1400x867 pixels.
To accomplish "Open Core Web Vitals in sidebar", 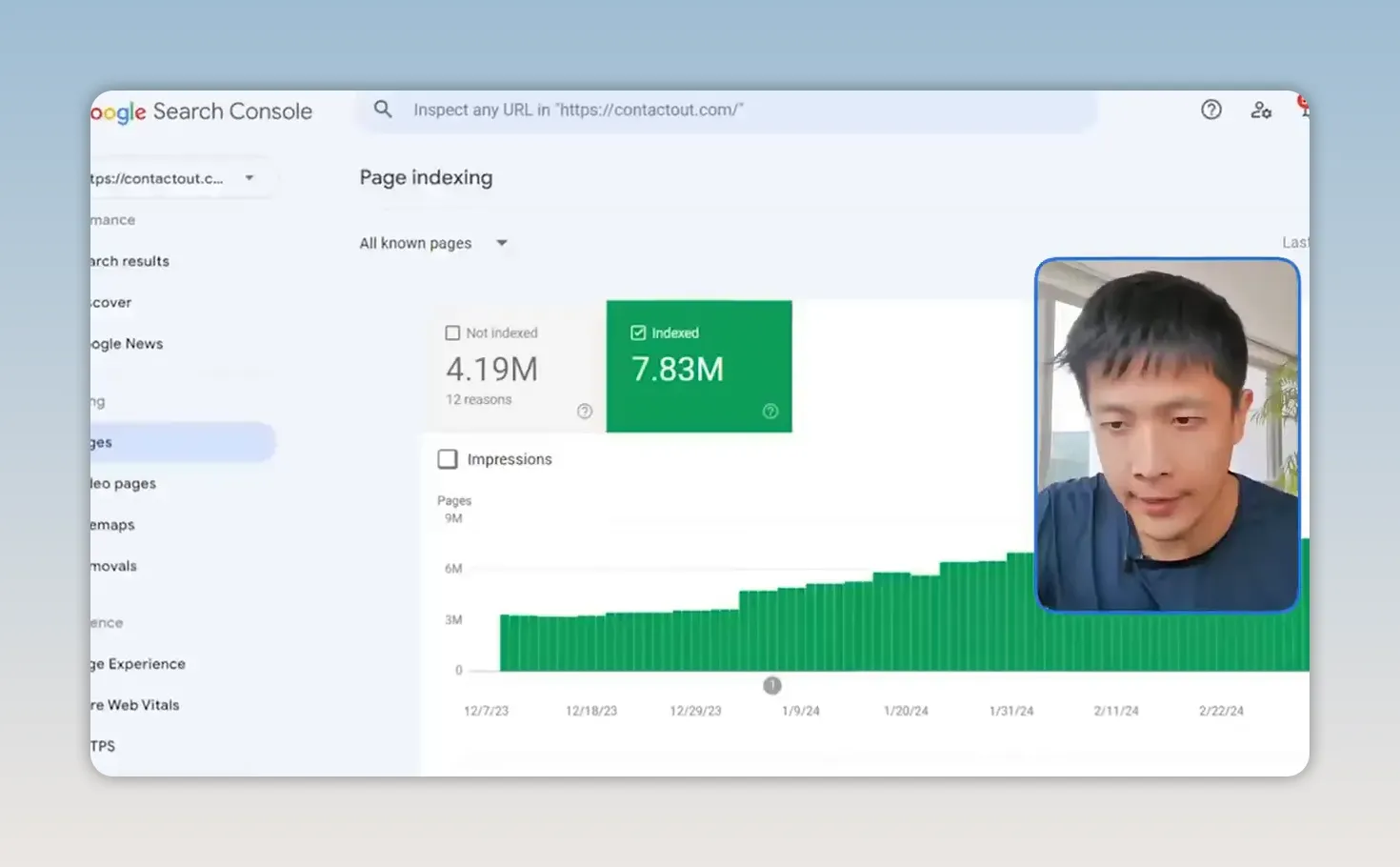I will tap(135, 705).
